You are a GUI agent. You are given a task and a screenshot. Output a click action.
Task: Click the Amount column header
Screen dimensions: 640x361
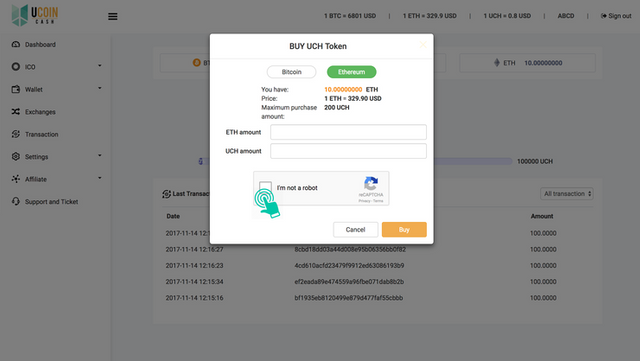(x=542, y=216)
